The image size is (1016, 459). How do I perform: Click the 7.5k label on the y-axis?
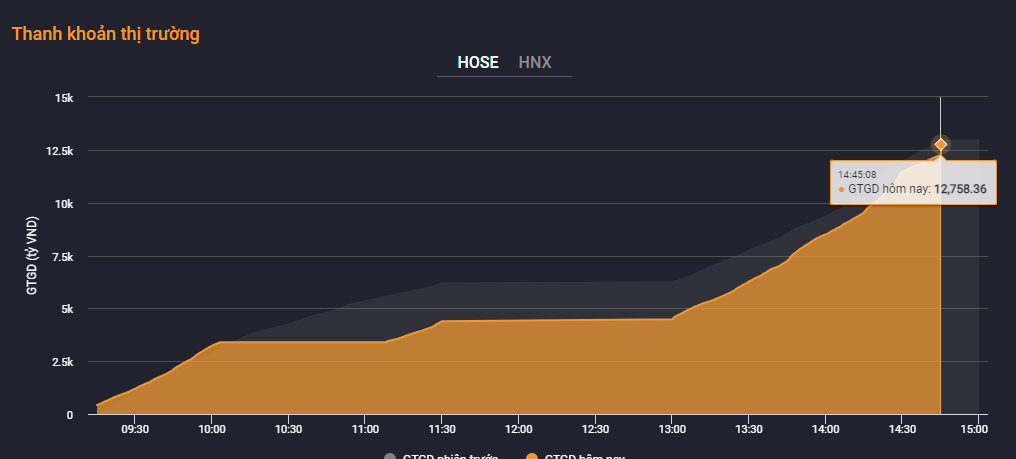tap(61, 256)
